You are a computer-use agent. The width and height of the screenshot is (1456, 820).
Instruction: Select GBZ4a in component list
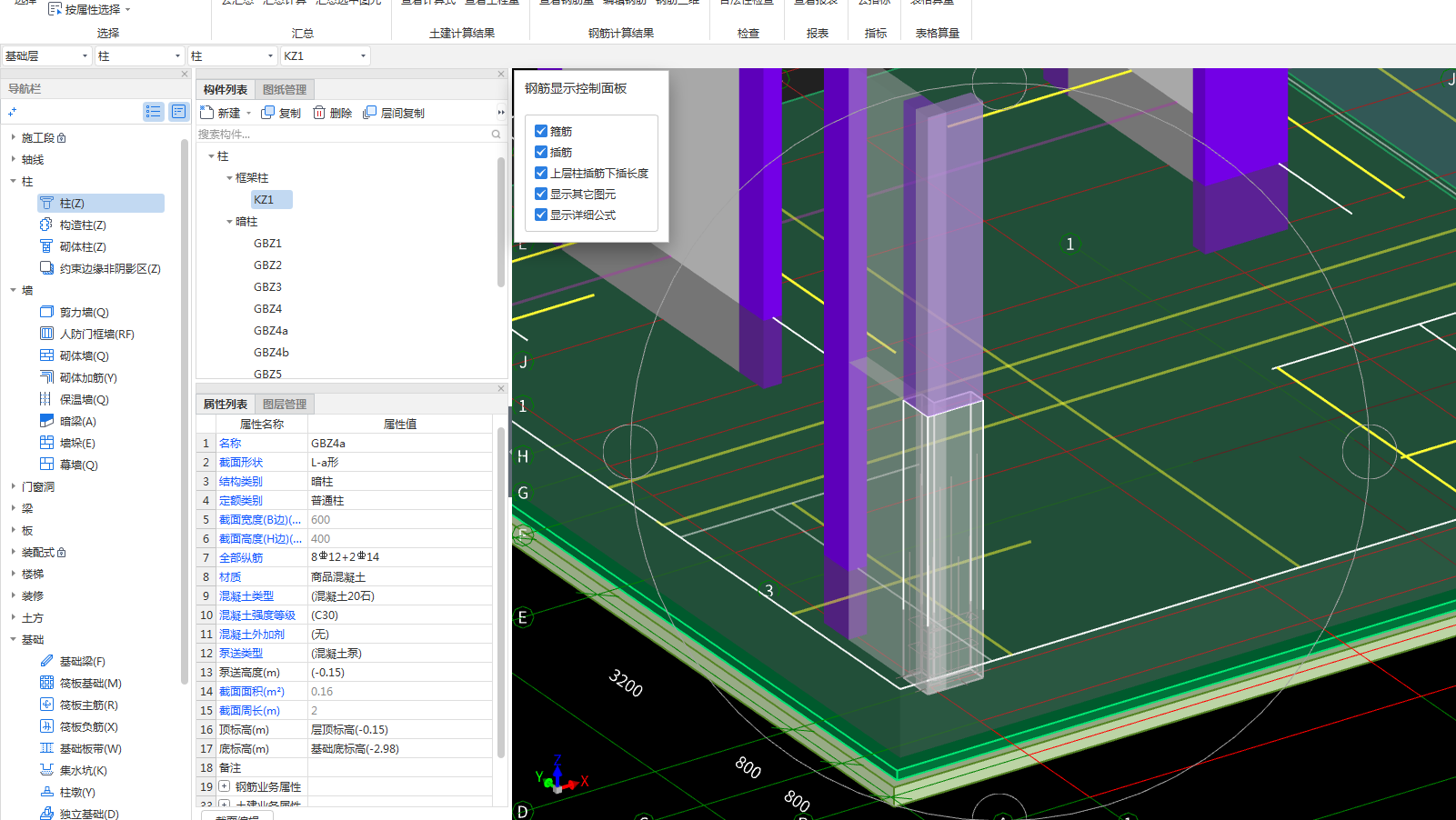click(x=271, y=330)
